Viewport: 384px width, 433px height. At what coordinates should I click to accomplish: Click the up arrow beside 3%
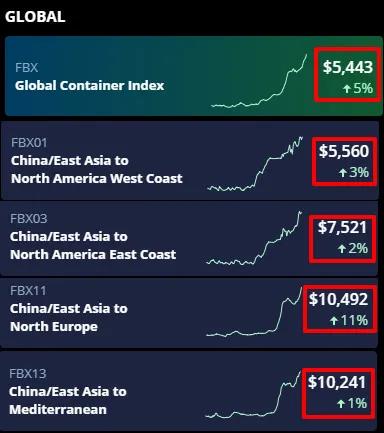click(343, 173)
